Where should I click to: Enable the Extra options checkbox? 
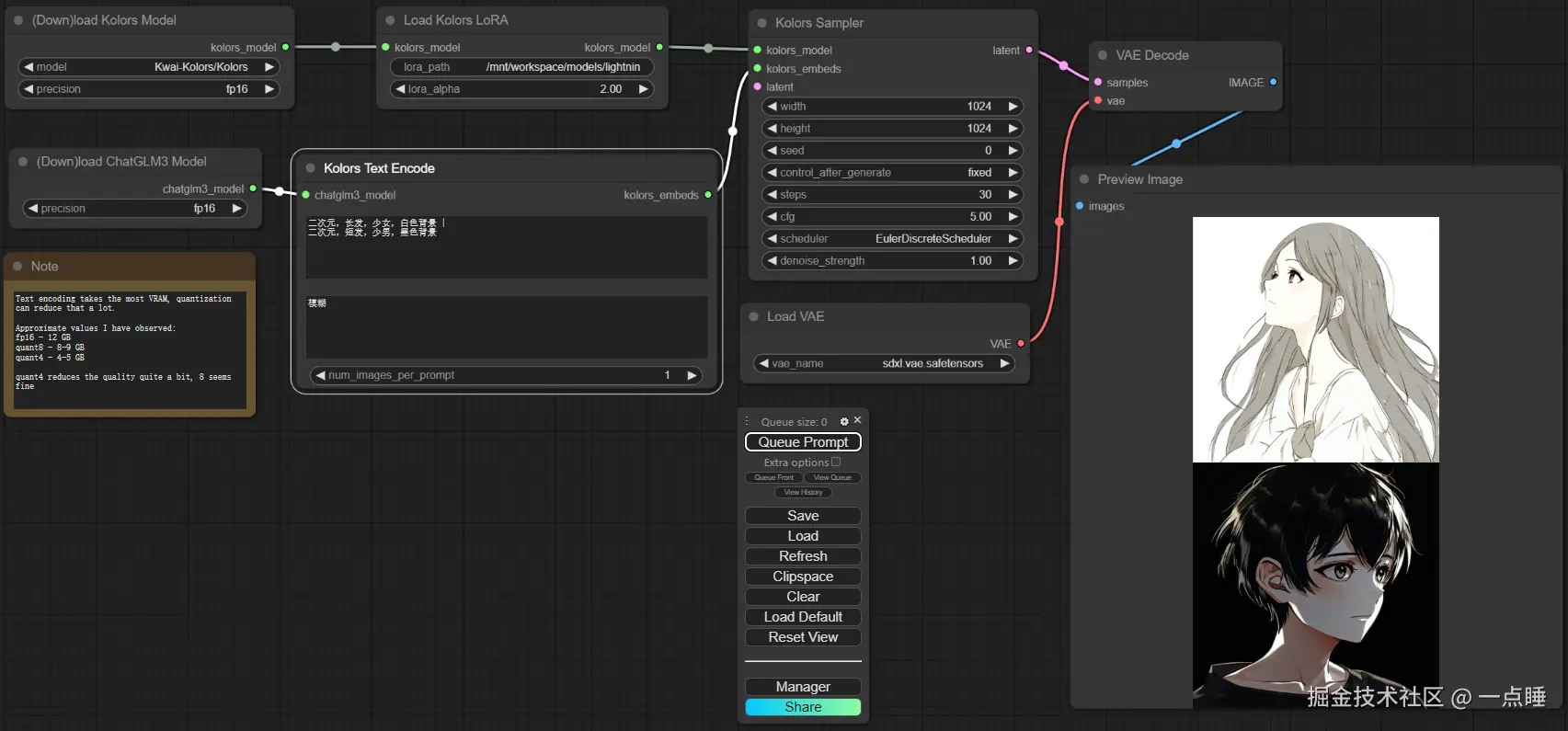point(836,463)
